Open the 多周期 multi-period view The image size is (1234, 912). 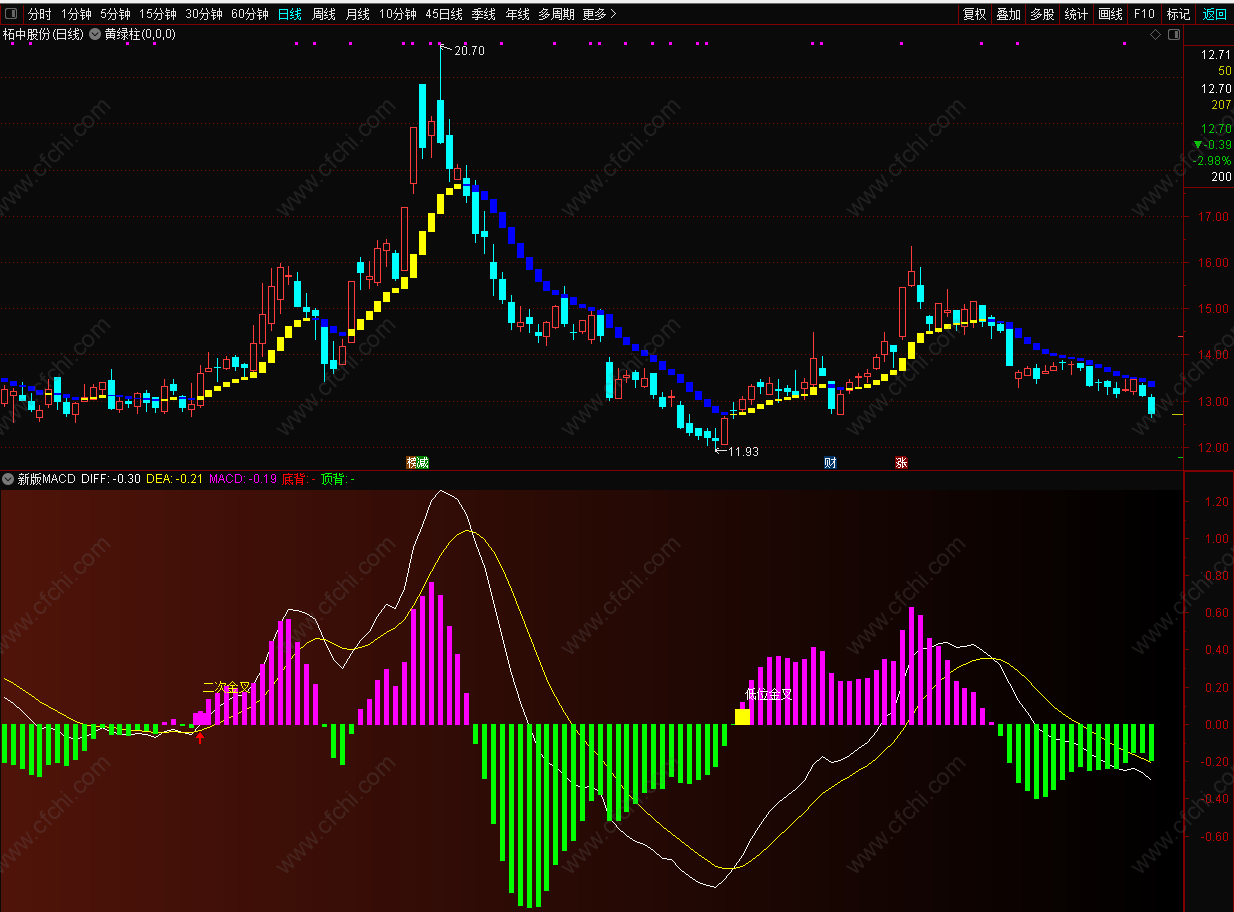pyautogui.click(x=557, y=14)
